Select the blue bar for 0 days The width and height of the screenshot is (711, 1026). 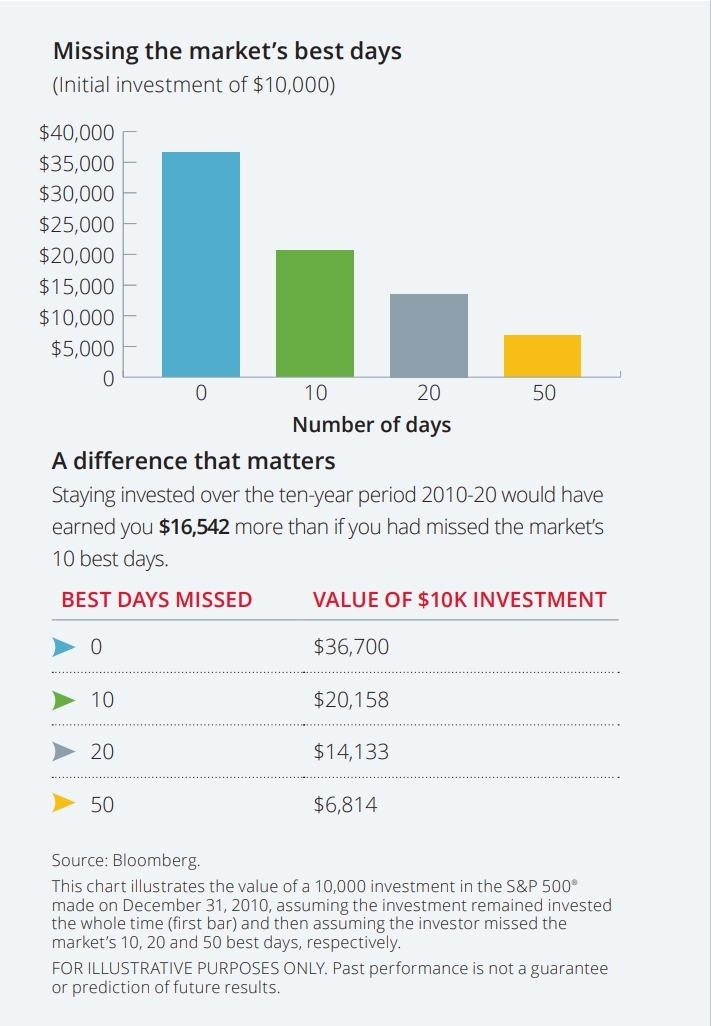201,264
